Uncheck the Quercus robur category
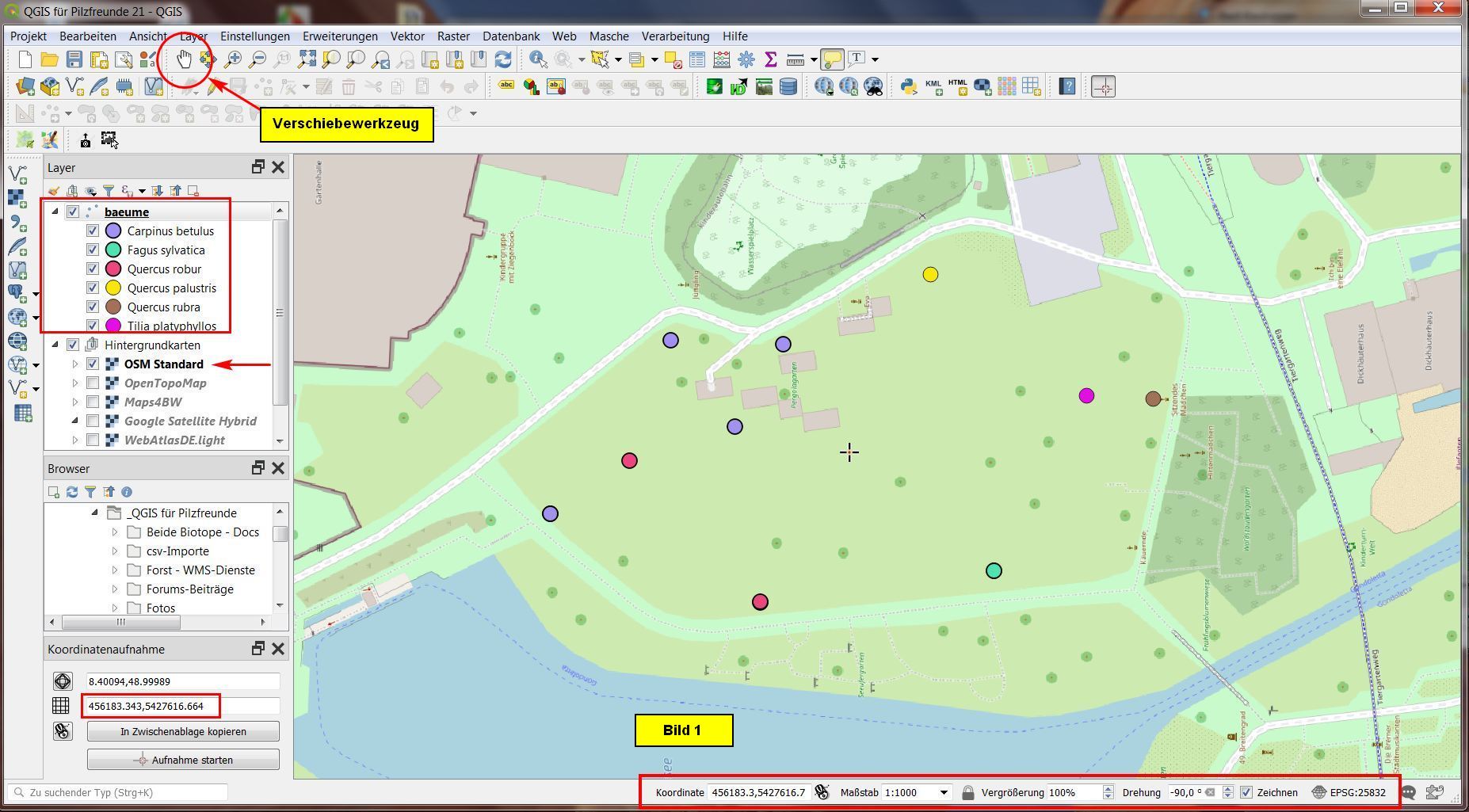 click(93, 269)
